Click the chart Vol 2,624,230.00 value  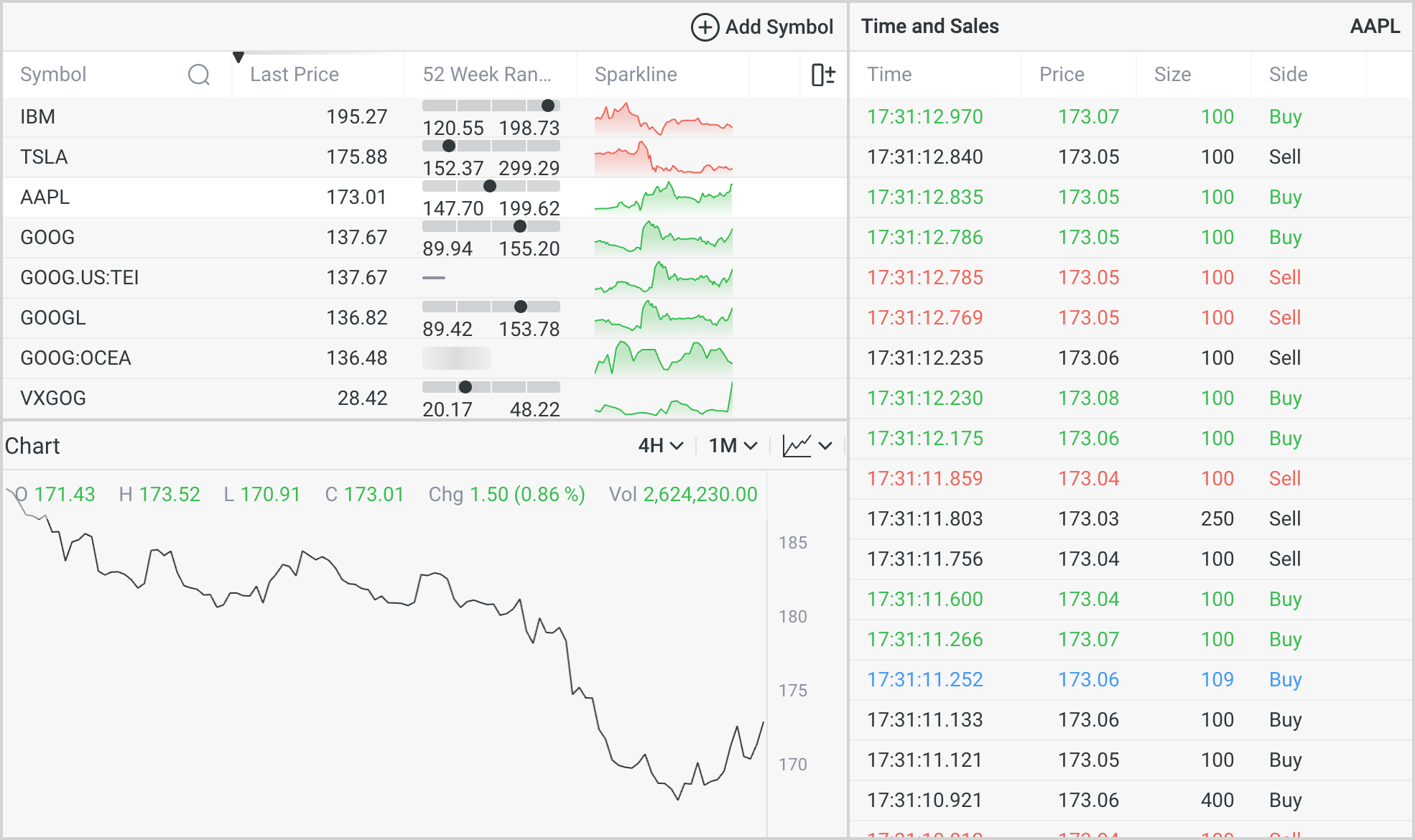[x=700, y=495]
